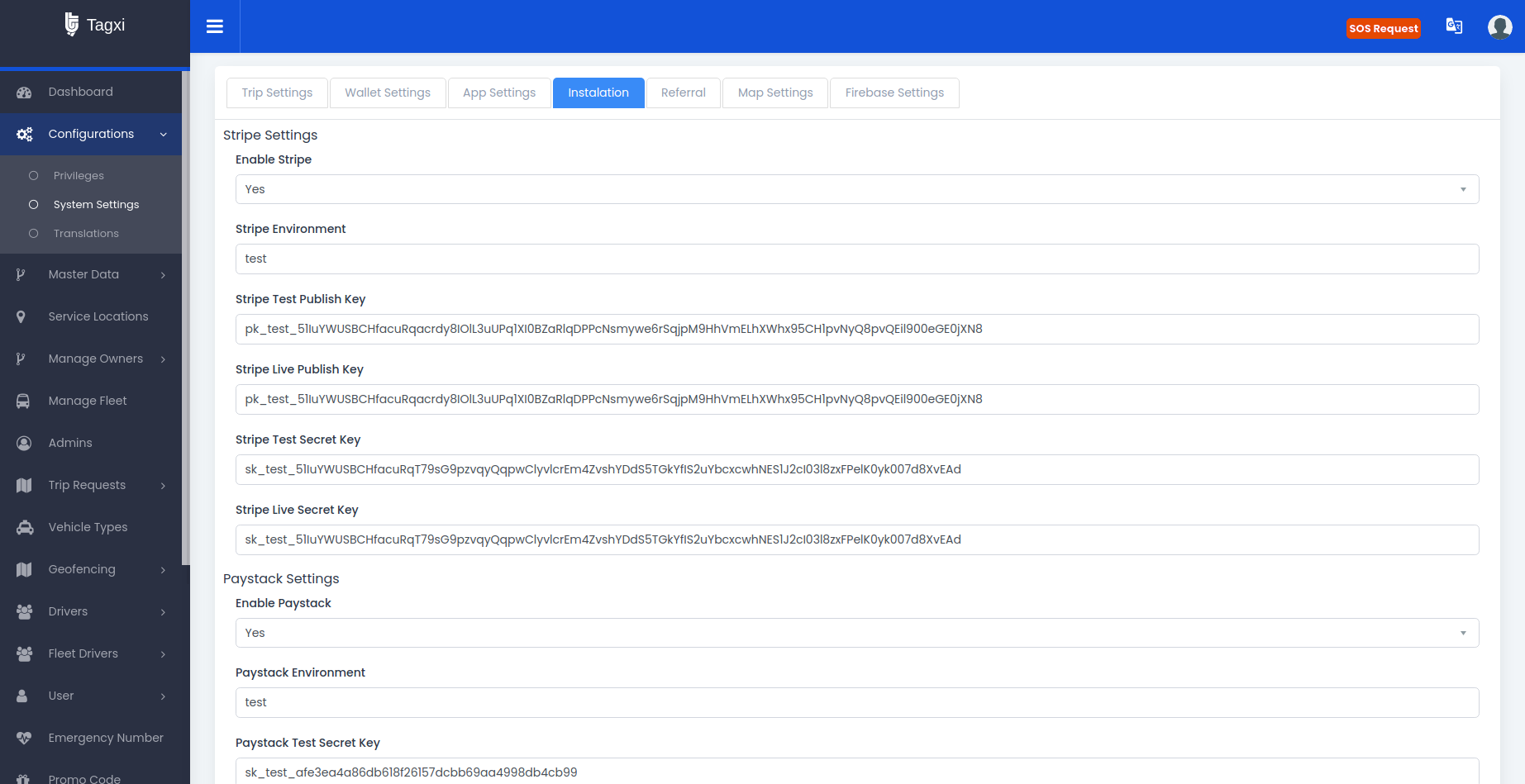The height and width of the screenshot is (784, 1525).
Task: Click the Paystack Environment field
Action: [x=857, y=702]
